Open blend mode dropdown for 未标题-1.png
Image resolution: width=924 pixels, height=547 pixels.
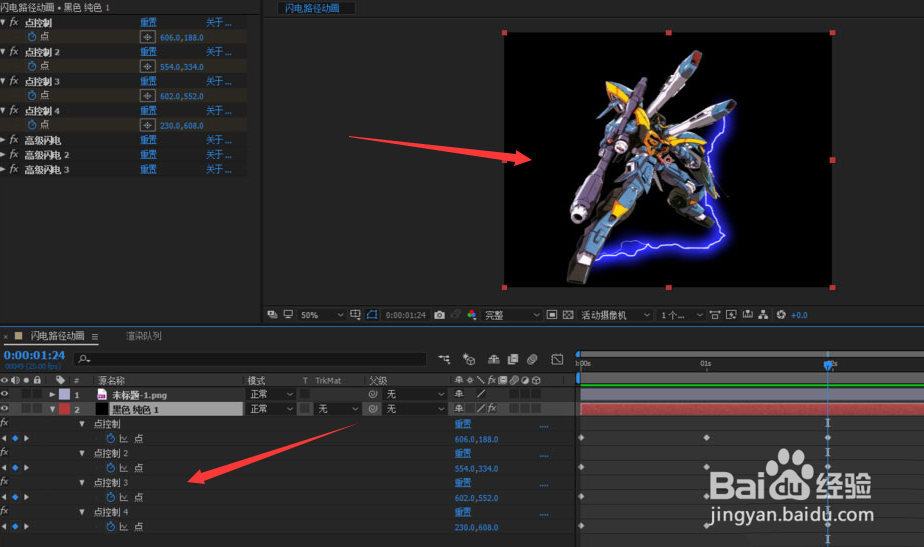271,394
